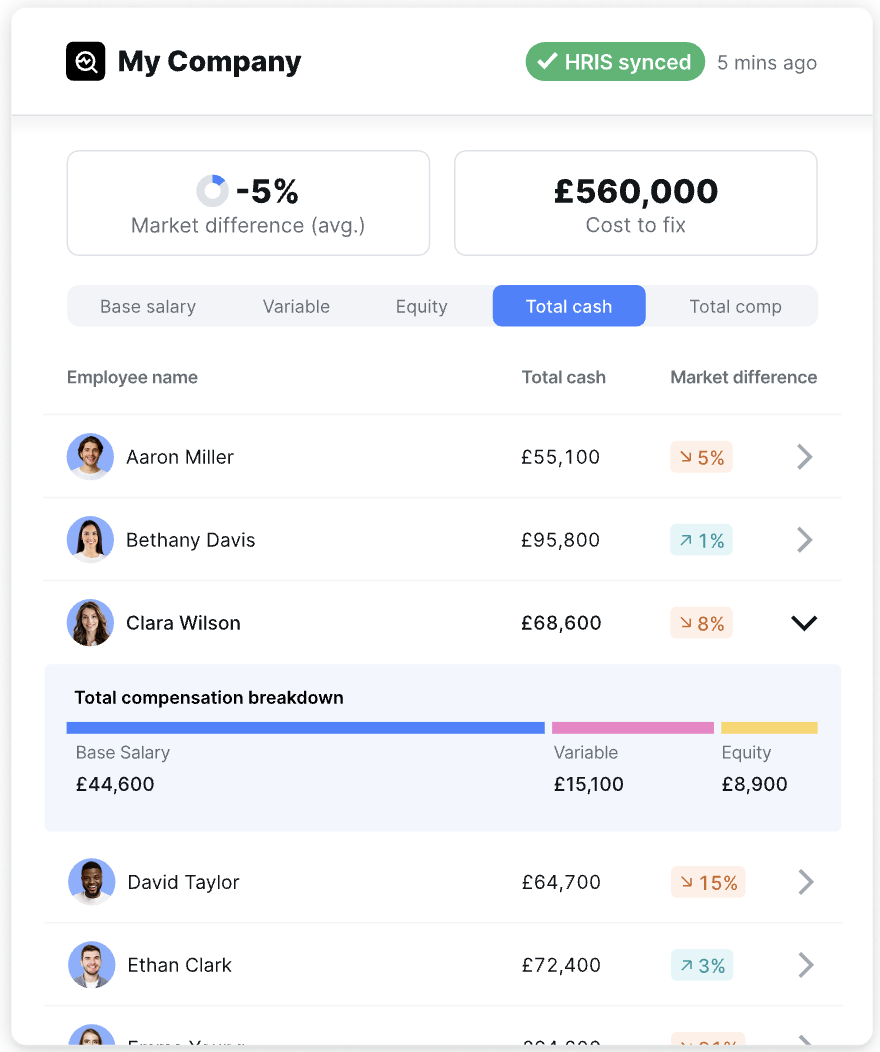Open Ethan Clark's details chevron
880x1052 pixels.
805,965
